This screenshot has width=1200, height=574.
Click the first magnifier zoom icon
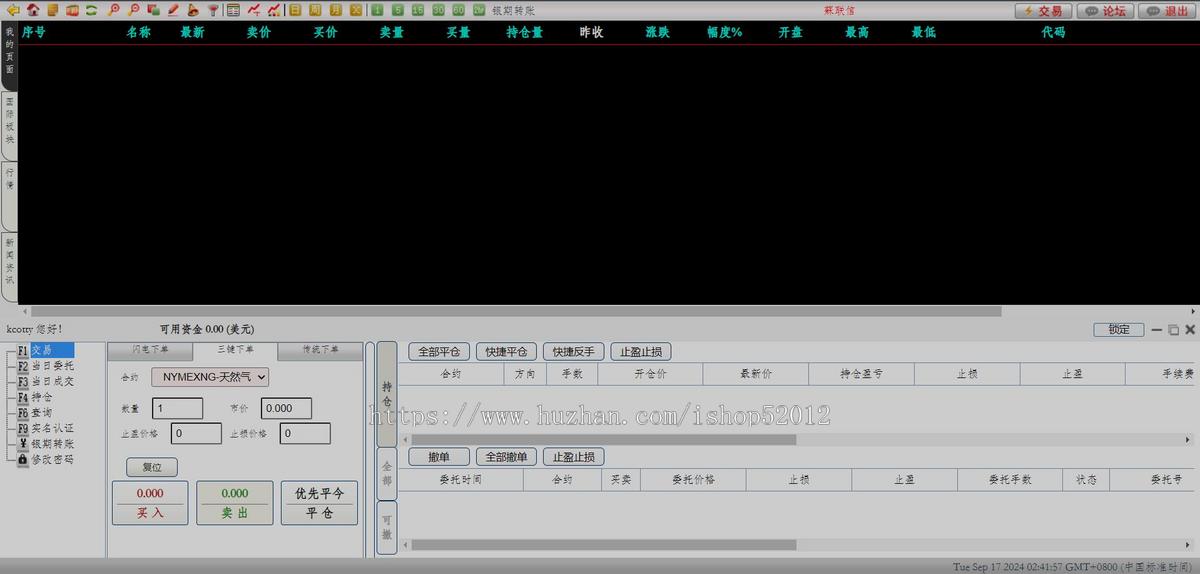pyautogui.click(x=114, y=10)
